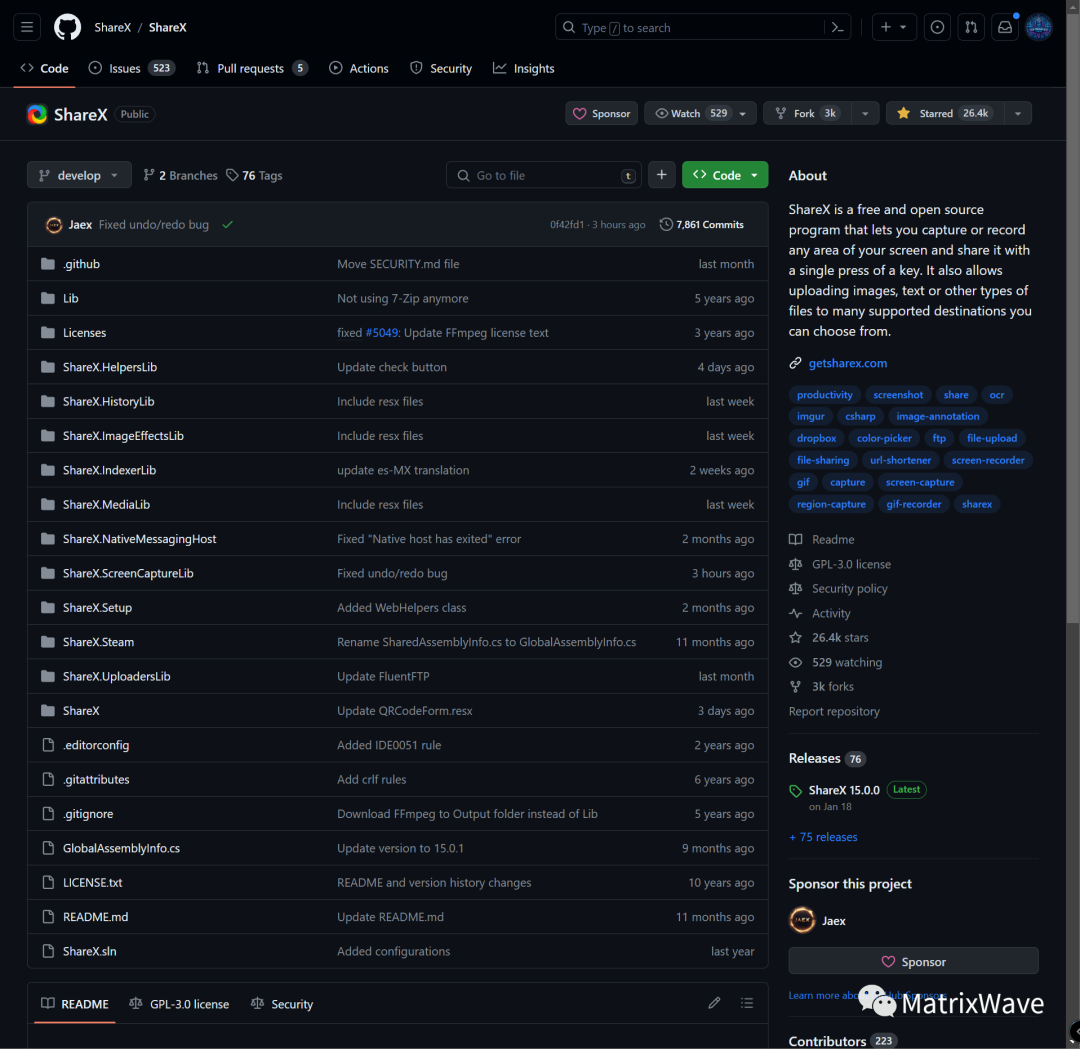
Task: Click the star icon on Starred button
Action: click(903, 113)
